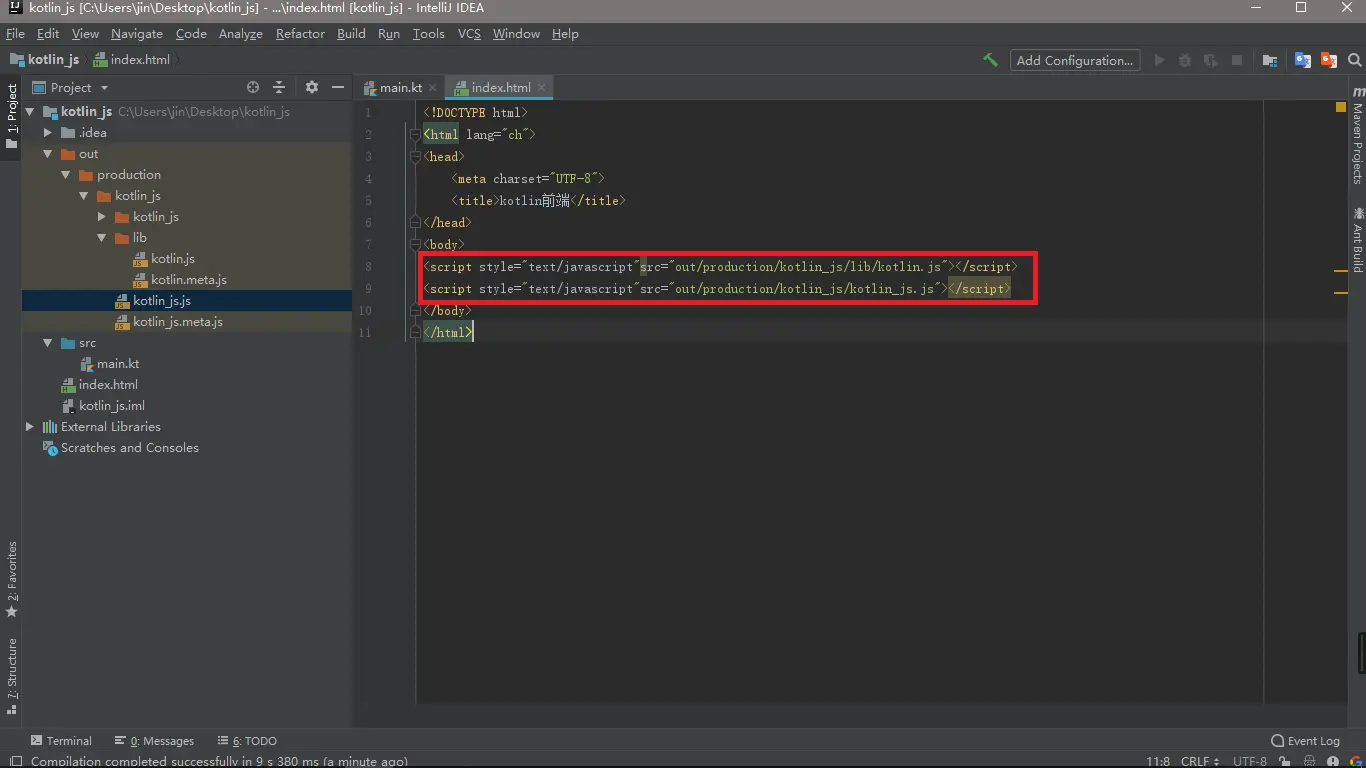Fold the head tag block at line 3
The width and height of the screenshot is (1366, 768).
415,157
